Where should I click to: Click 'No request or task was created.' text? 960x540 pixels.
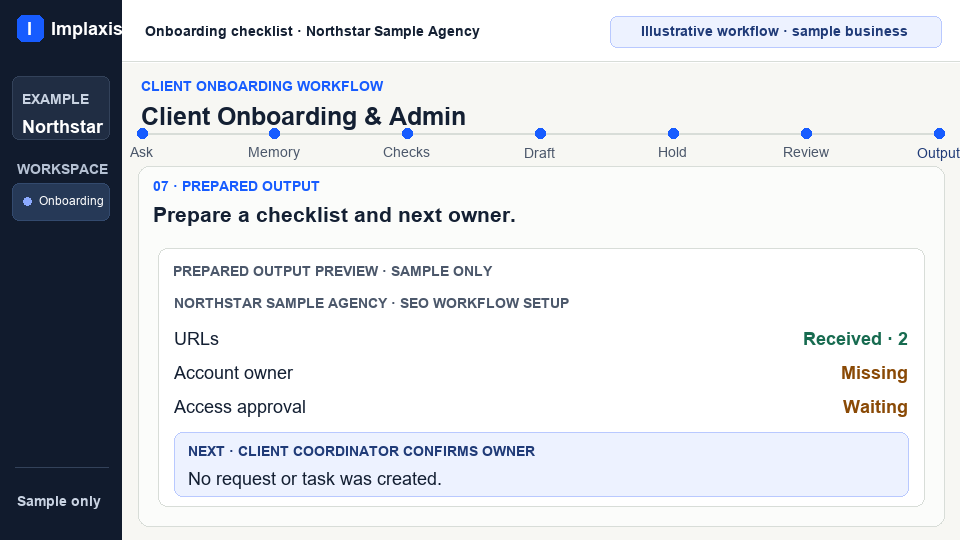click(x=315, y=479)
